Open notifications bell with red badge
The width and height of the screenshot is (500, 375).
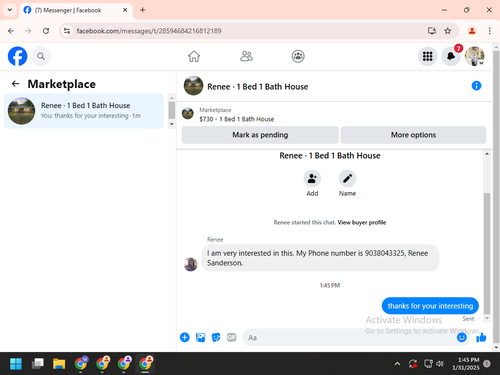pos(451,56)
